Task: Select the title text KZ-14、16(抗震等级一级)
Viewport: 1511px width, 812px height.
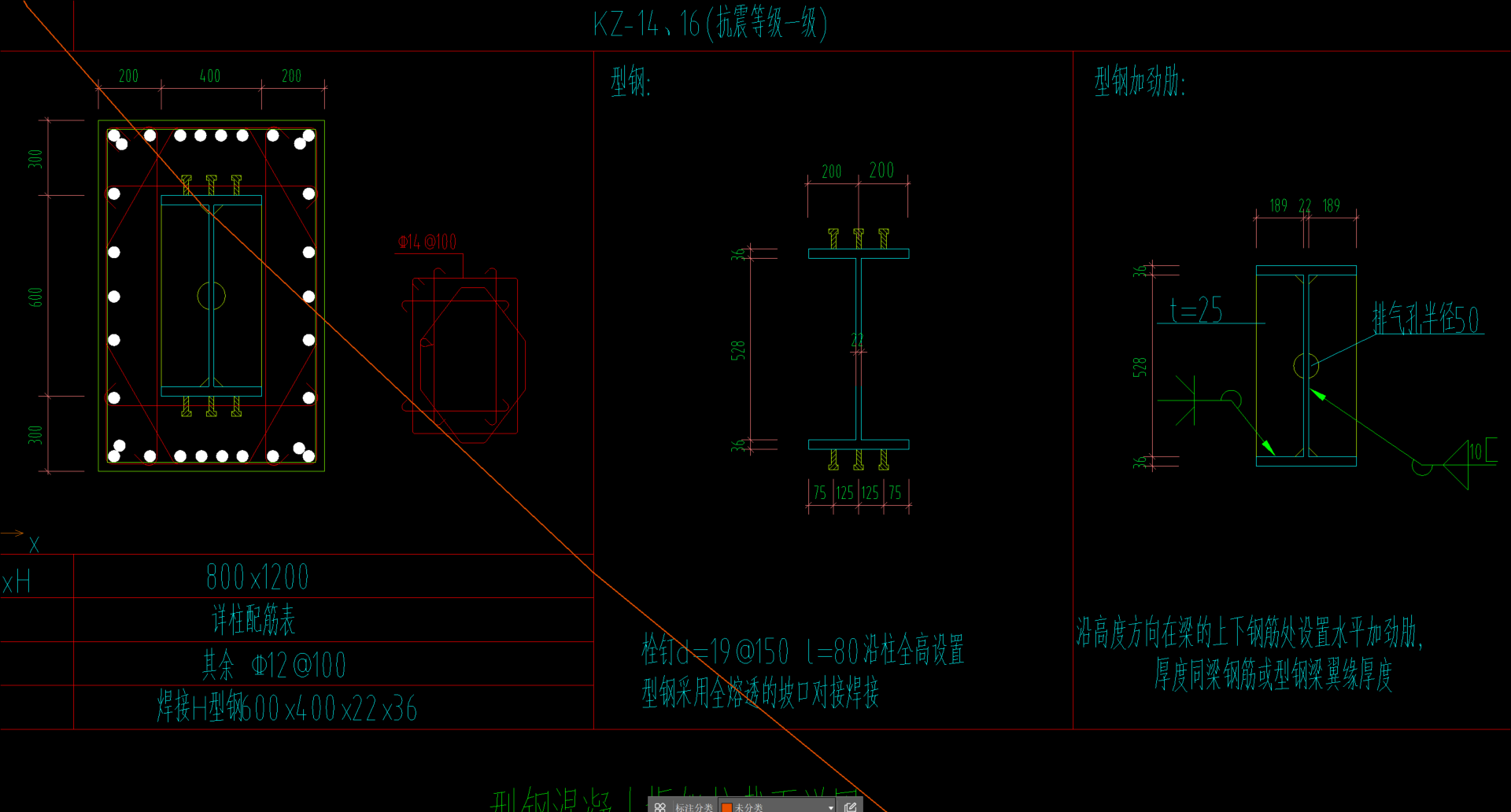Action: [710, 24]
